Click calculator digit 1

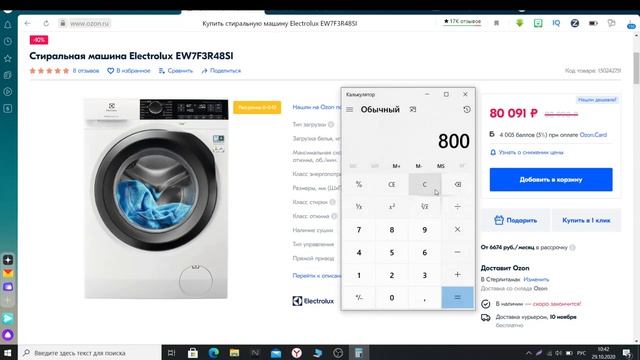click(359, 275)
